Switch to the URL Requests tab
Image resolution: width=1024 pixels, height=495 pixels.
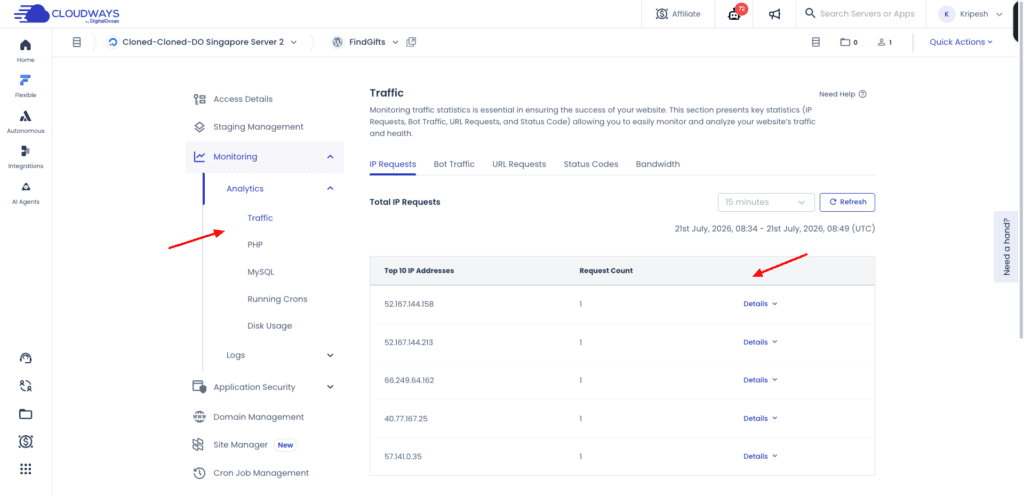(x=519, y=164)
